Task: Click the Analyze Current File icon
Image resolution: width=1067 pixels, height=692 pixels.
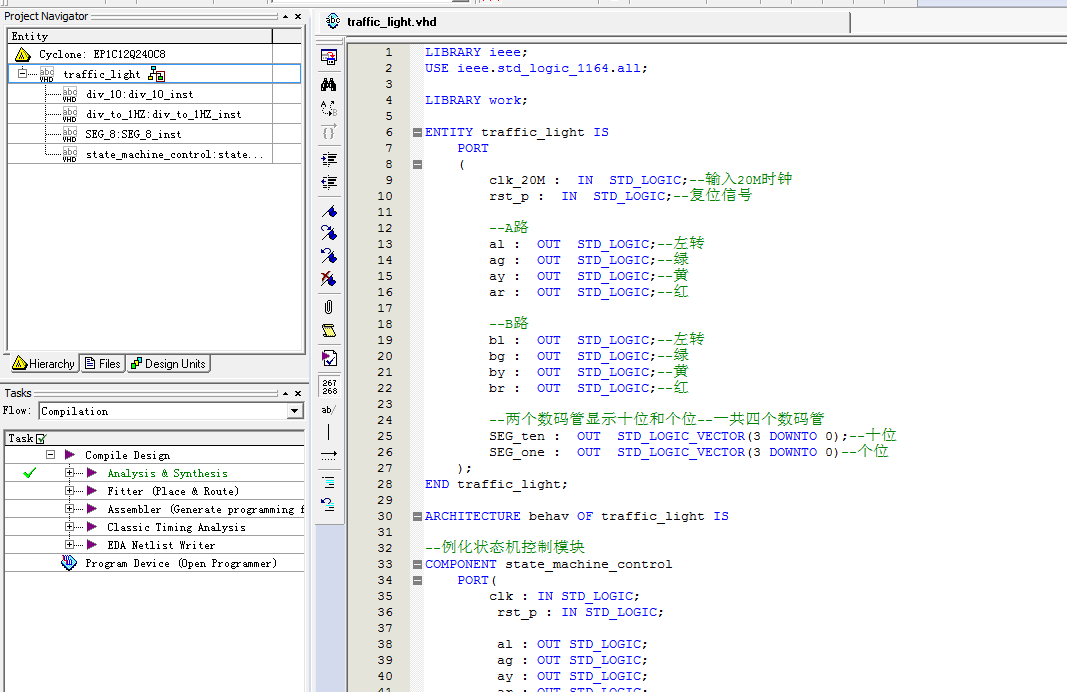Action: (x=328, y=357)
